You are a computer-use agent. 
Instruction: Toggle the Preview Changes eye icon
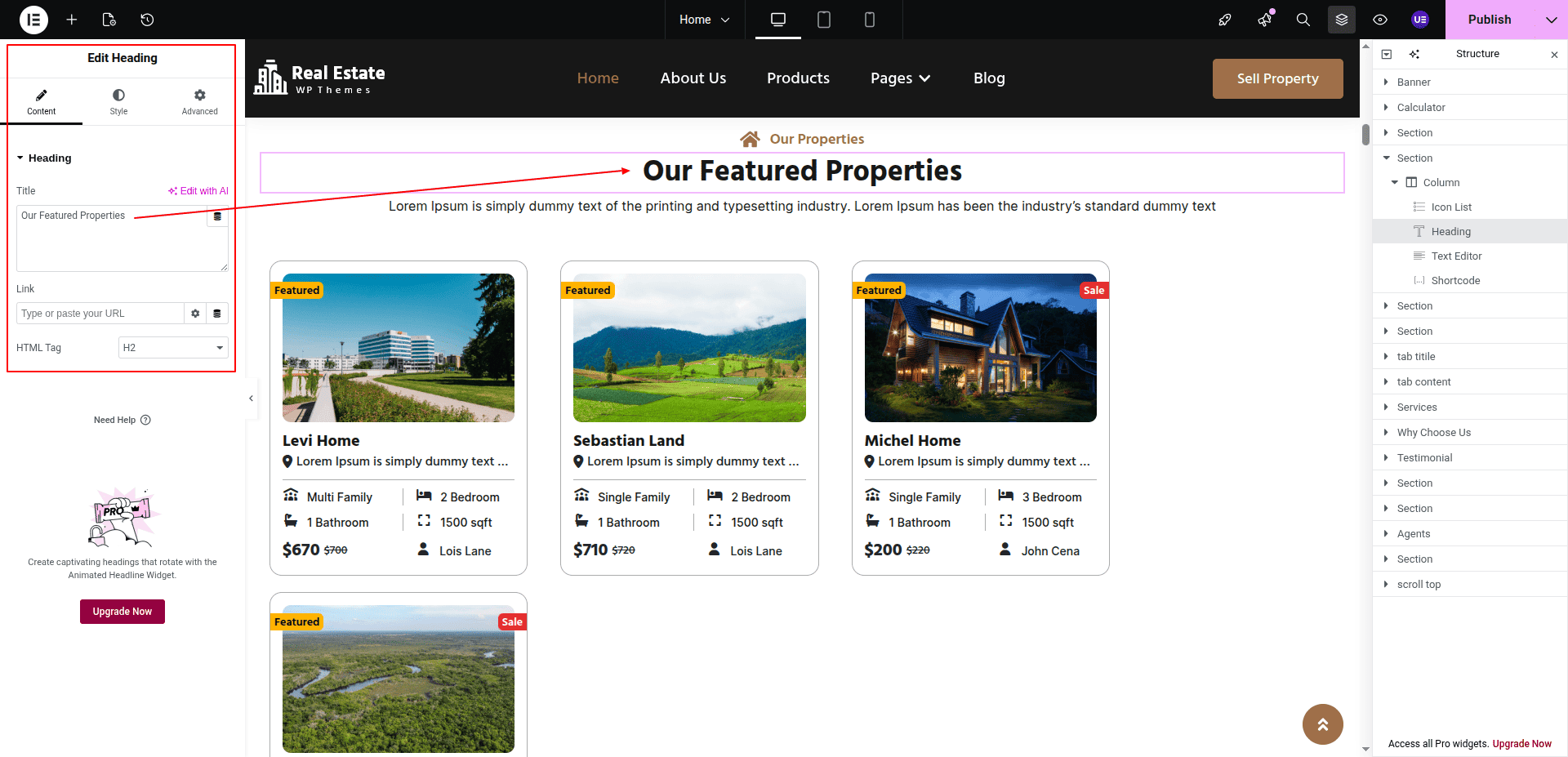(1380, 20)
